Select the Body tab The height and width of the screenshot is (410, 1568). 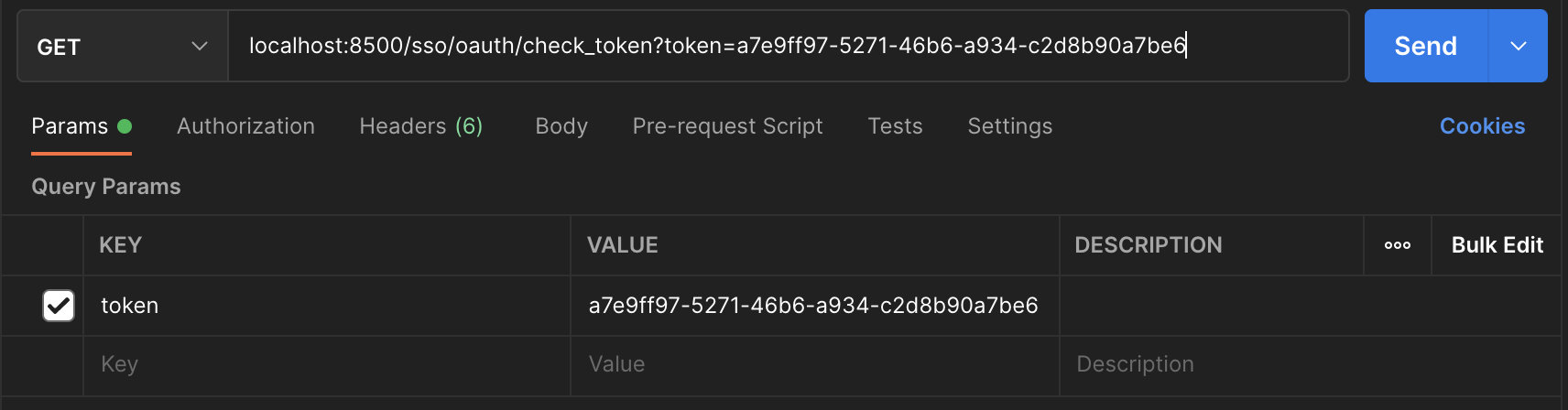[x=561, y=126]
